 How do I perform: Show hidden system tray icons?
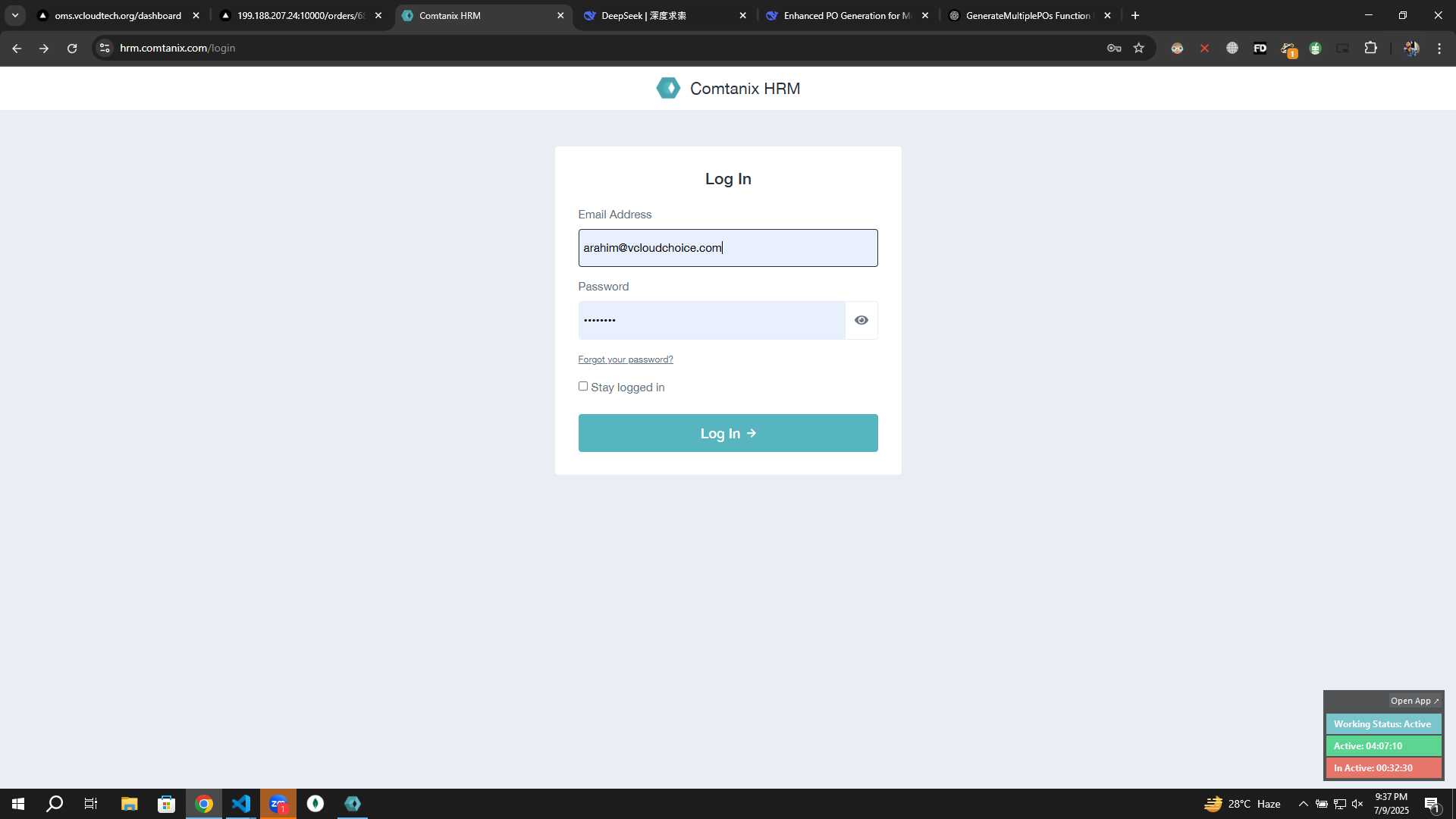[x=1303, y=804]
